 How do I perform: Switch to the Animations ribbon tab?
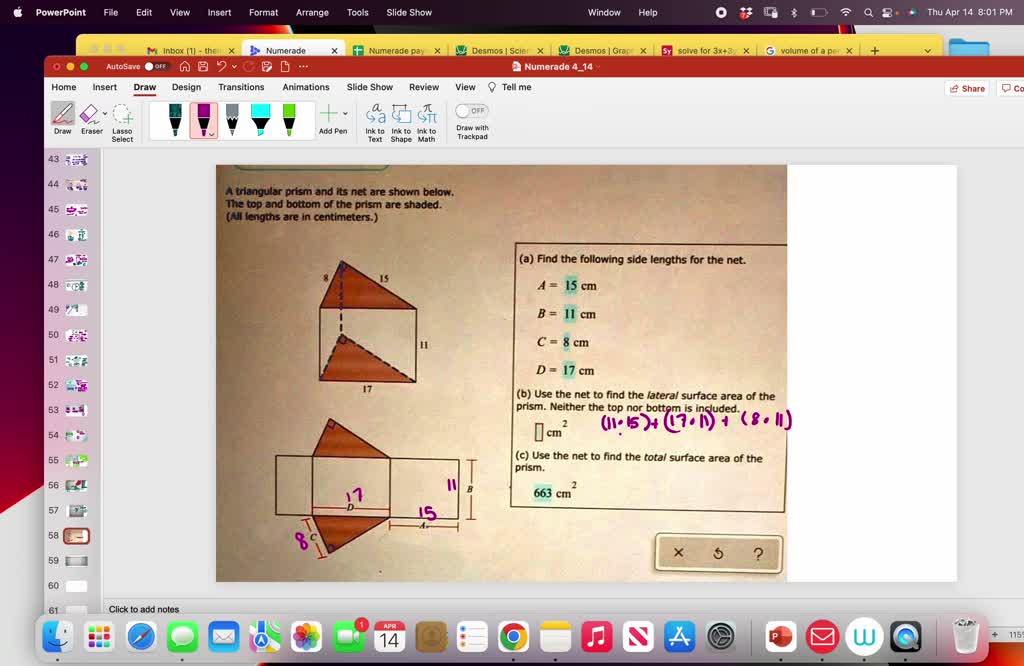point(306,87)
